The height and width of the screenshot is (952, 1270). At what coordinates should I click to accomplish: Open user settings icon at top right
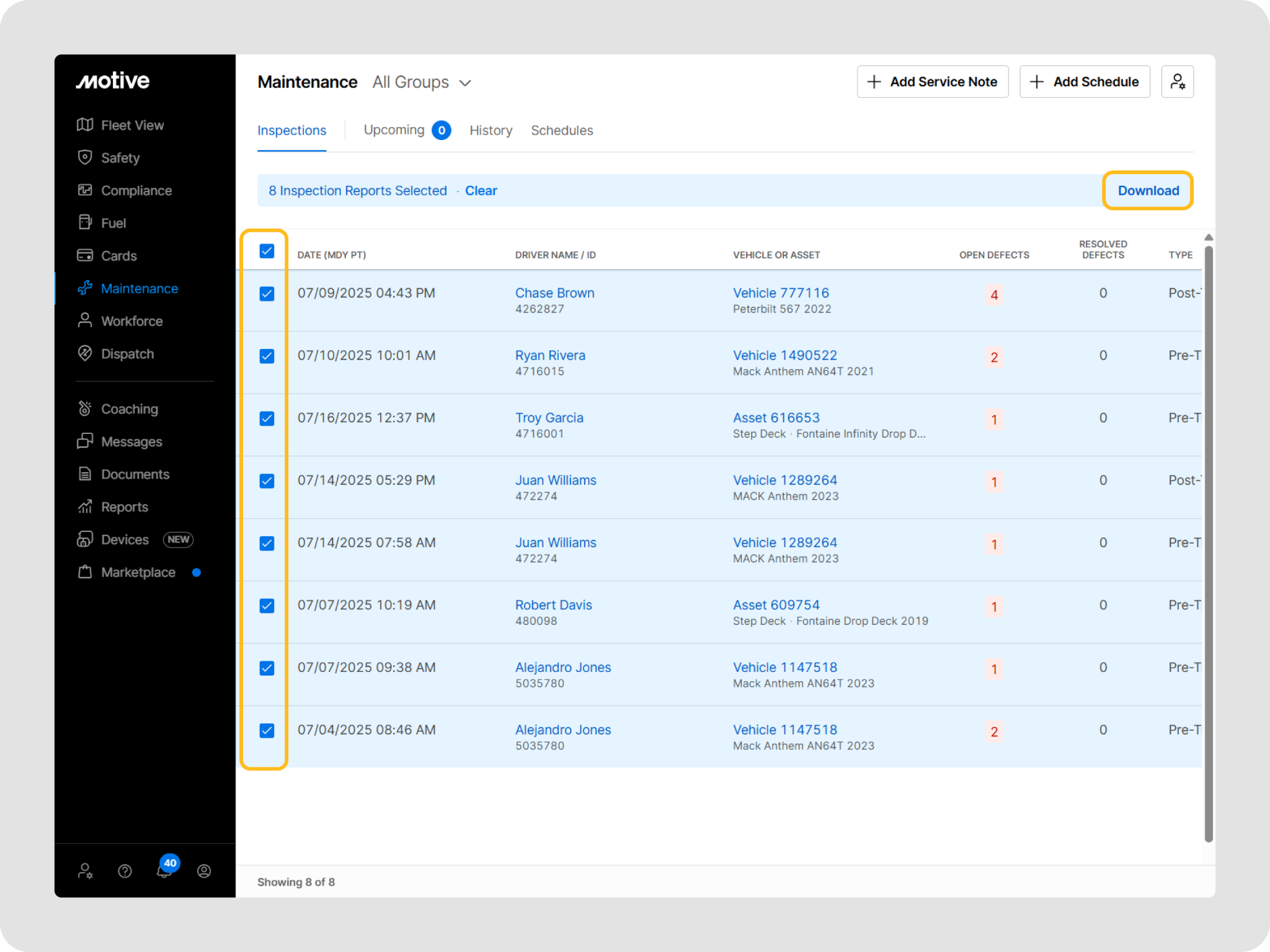point(1177,82)
